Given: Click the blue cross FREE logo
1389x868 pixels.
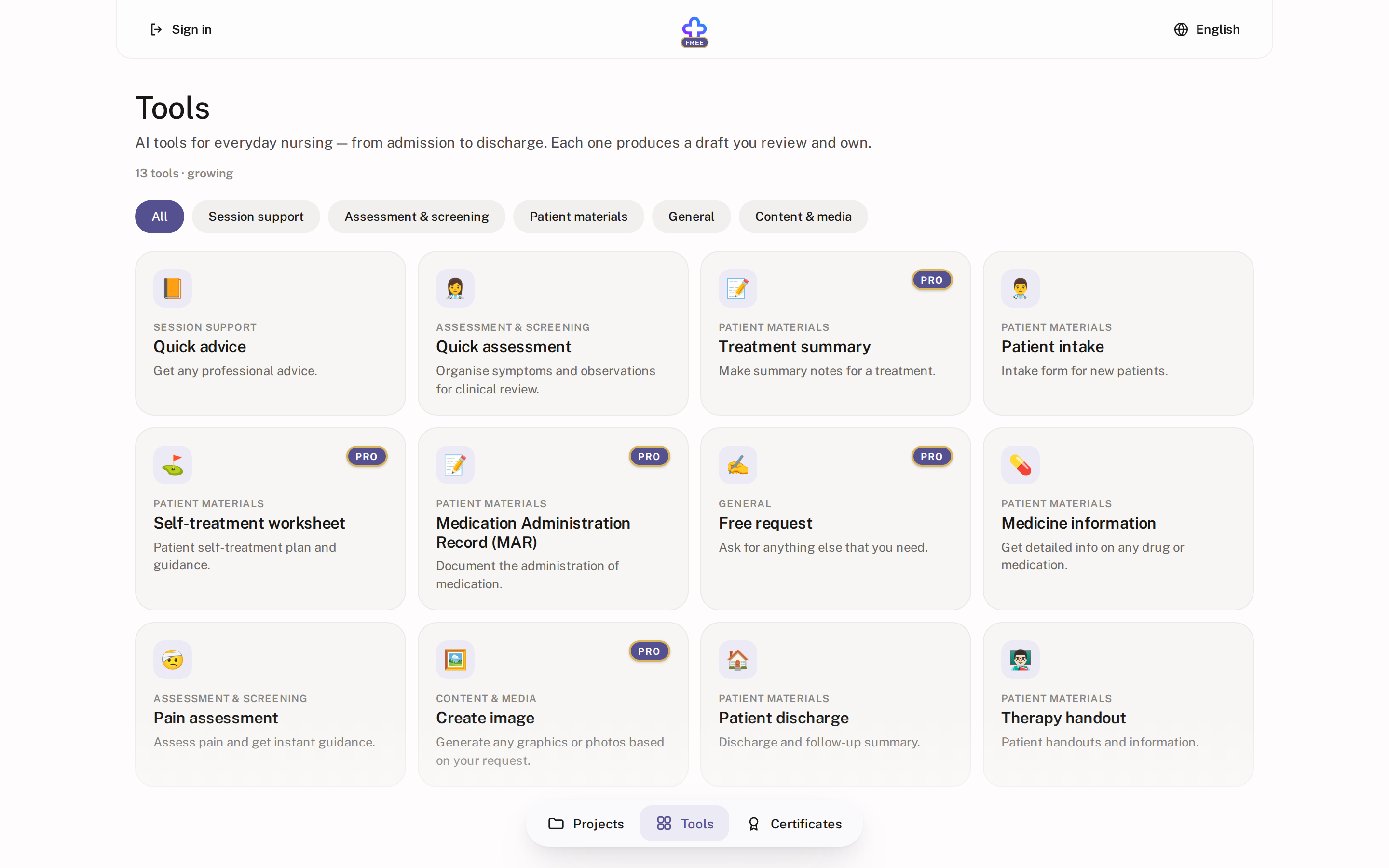Looking at the screenshot, I should click(694, 31).
